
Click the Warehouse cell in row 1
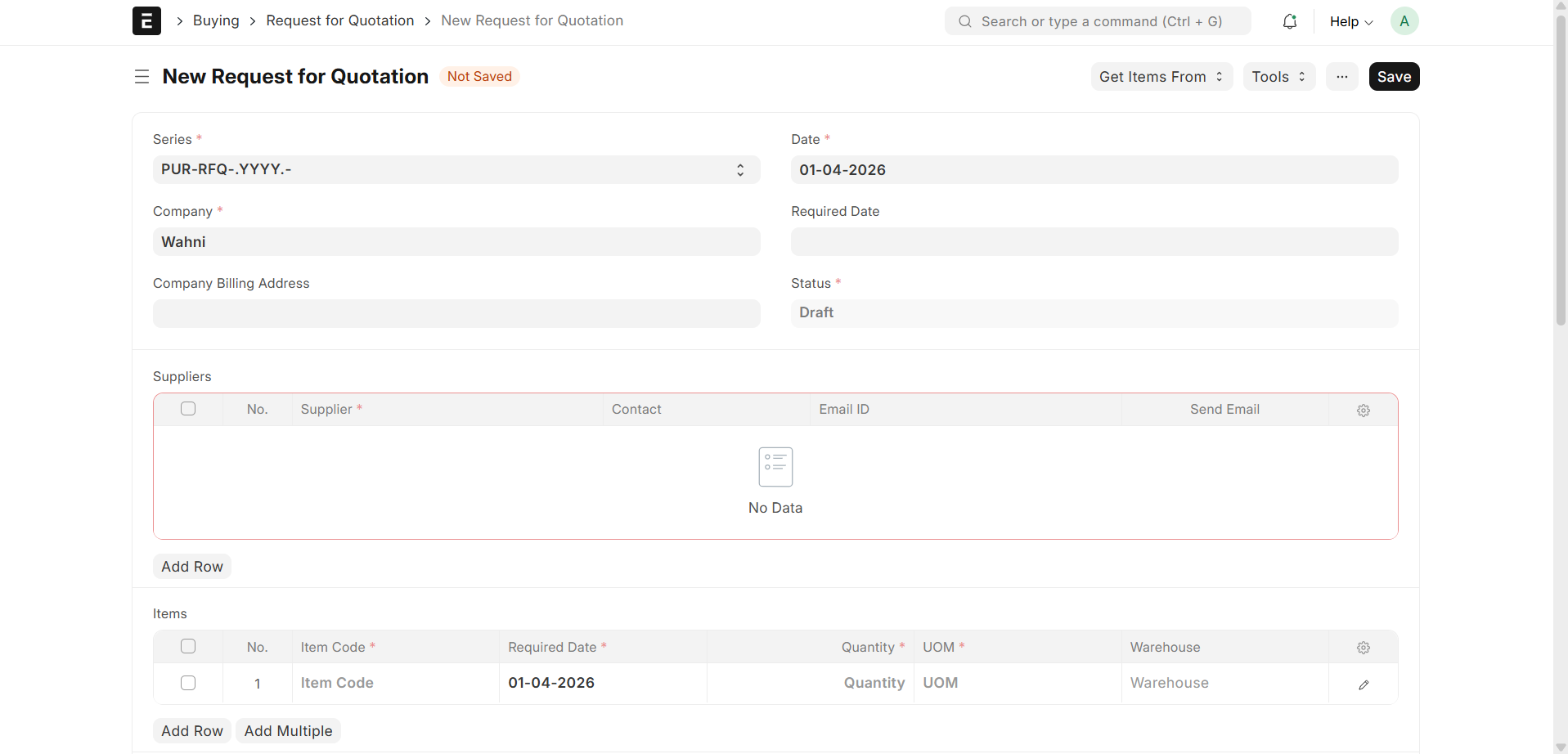coord(1225,684)
